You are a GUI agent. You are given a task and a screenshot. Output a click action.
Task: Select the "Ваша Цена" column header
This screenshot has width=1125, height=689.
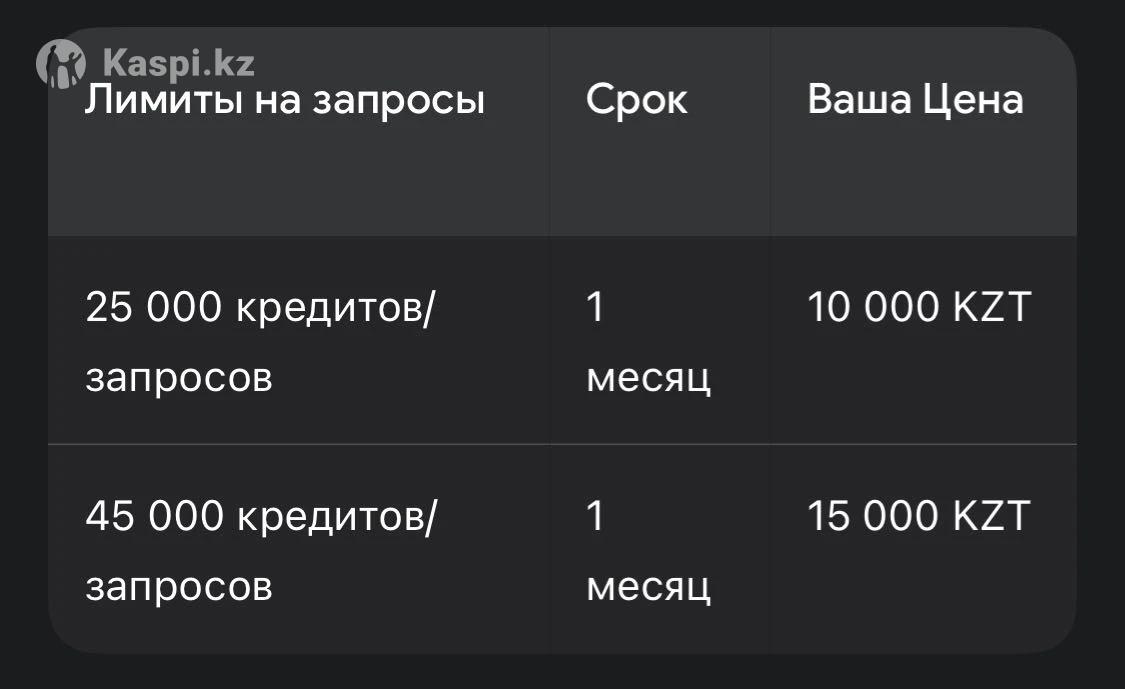[x=915, y=100]
